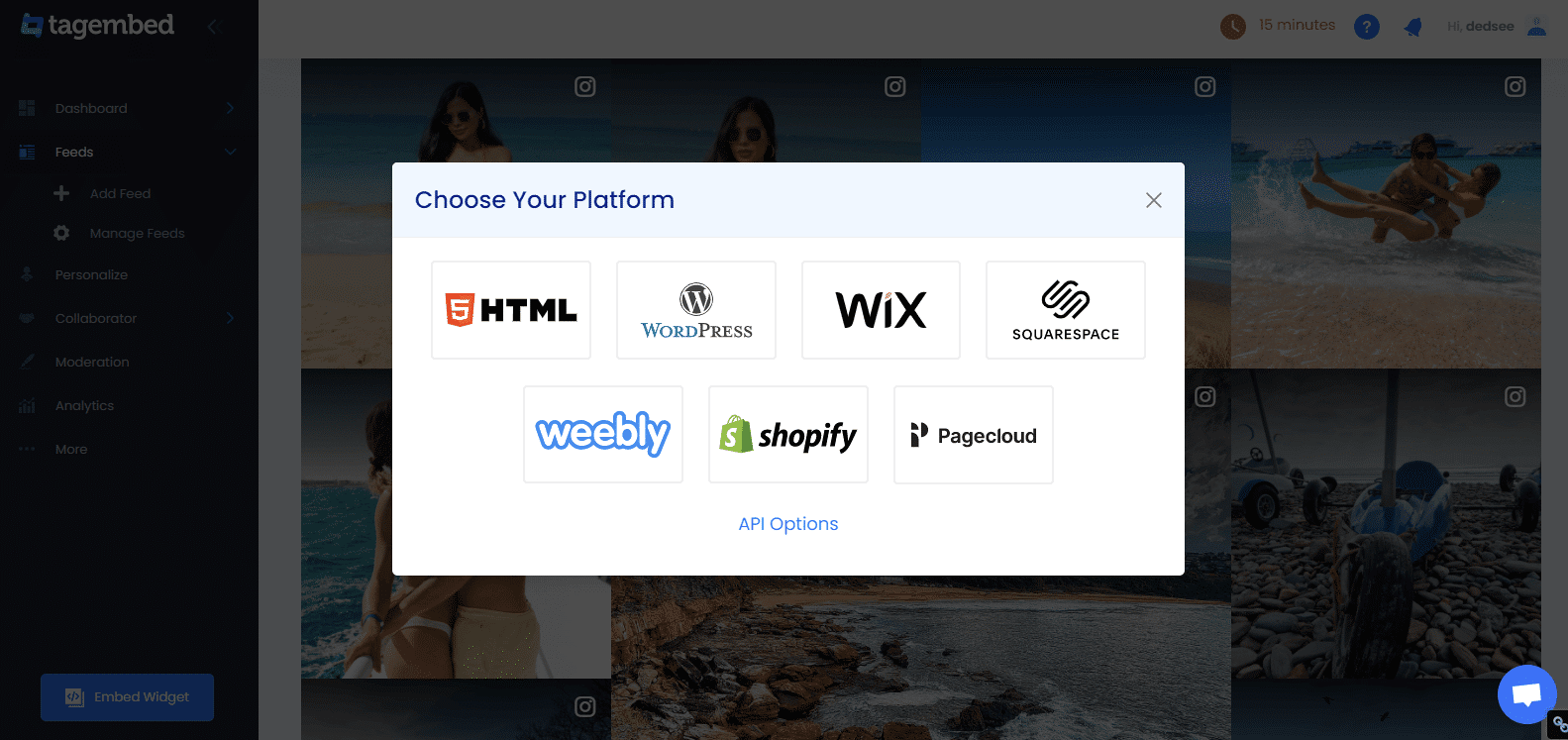Expand the Dashboard menu chevron
Screen dimensions: 1568x740
point(230,108)
